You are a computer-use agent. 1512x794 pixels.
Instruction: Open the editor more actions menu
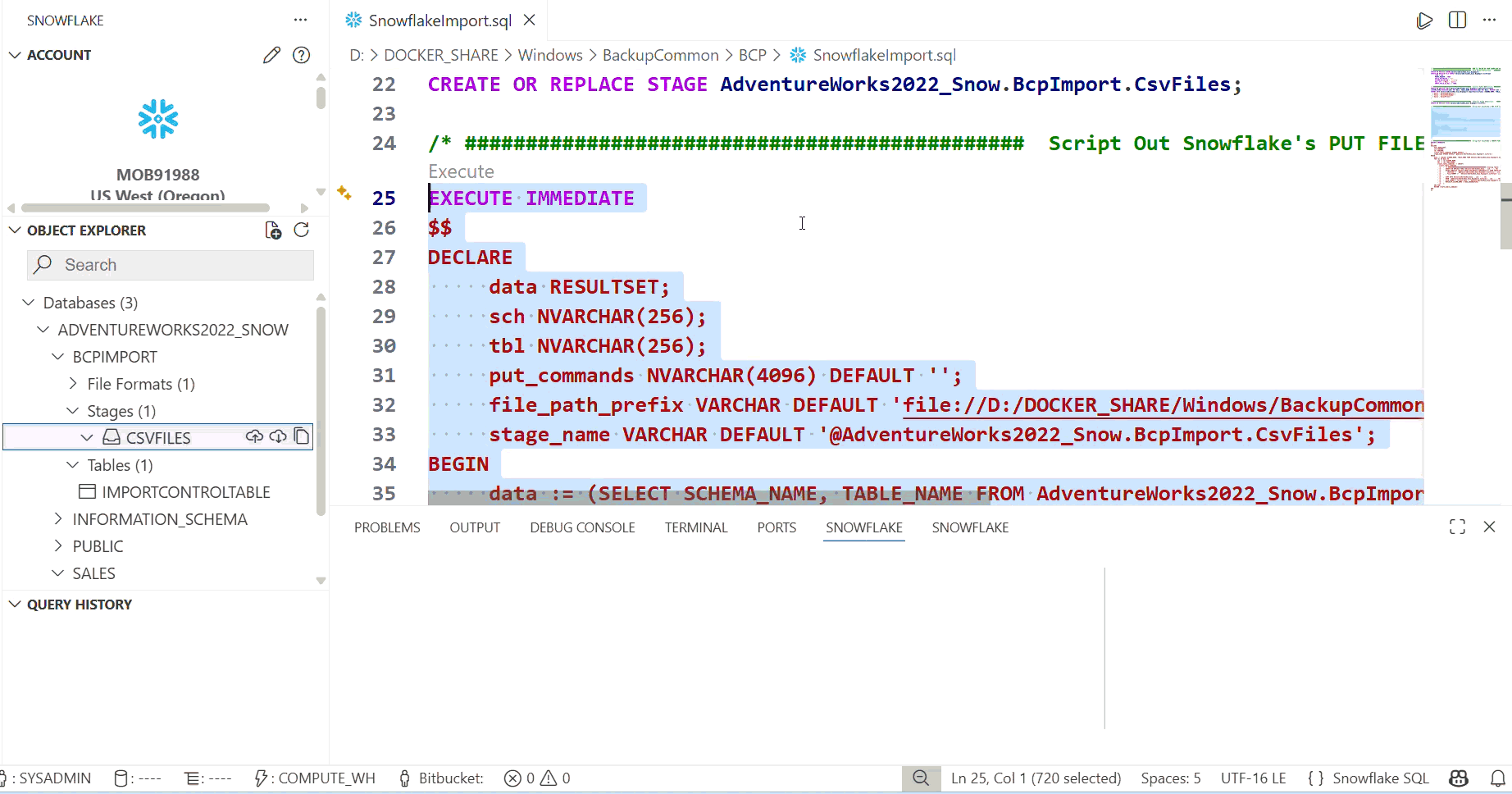tap(1490, 21)
